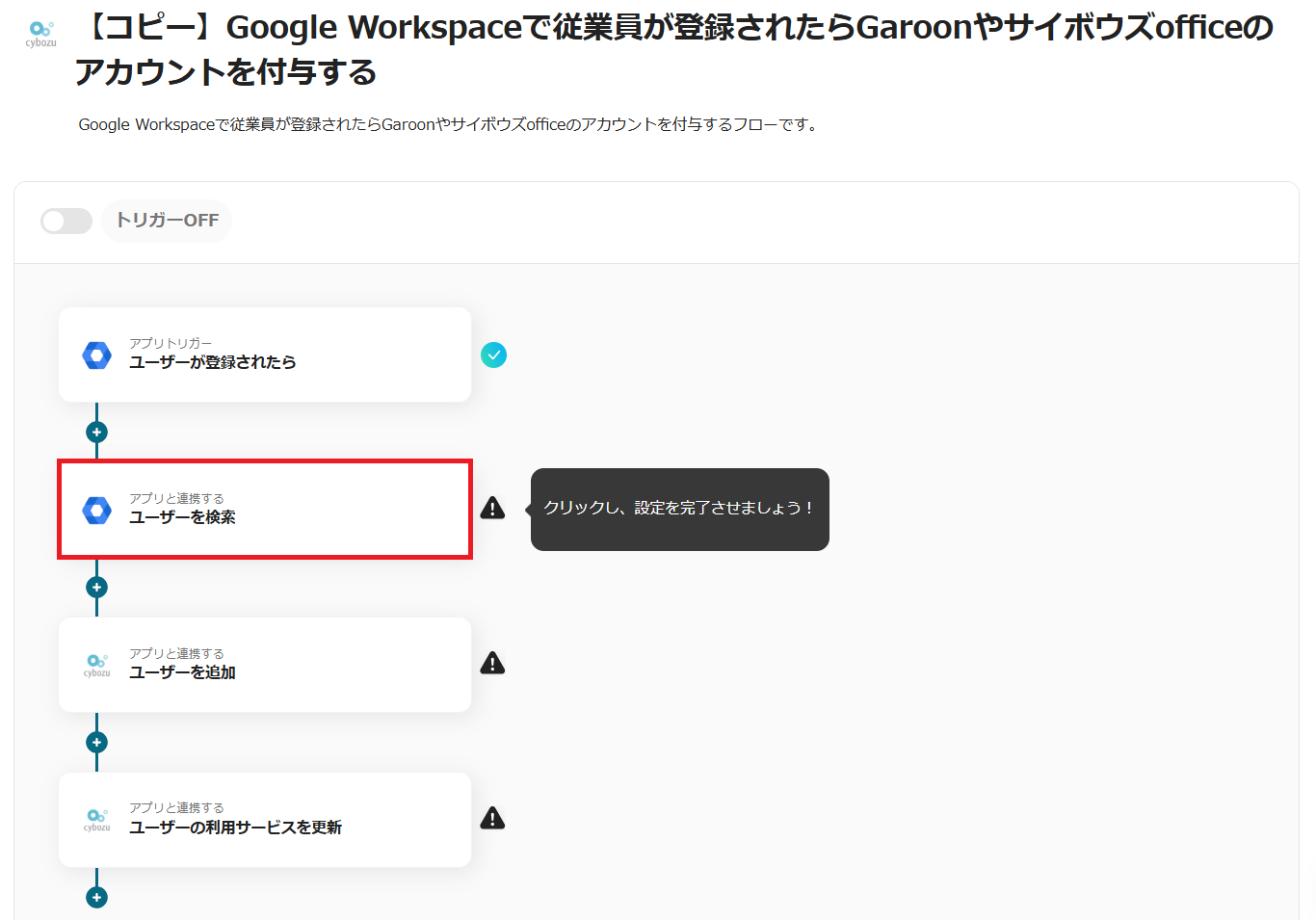Click the トリガーOFF status label

168,221
